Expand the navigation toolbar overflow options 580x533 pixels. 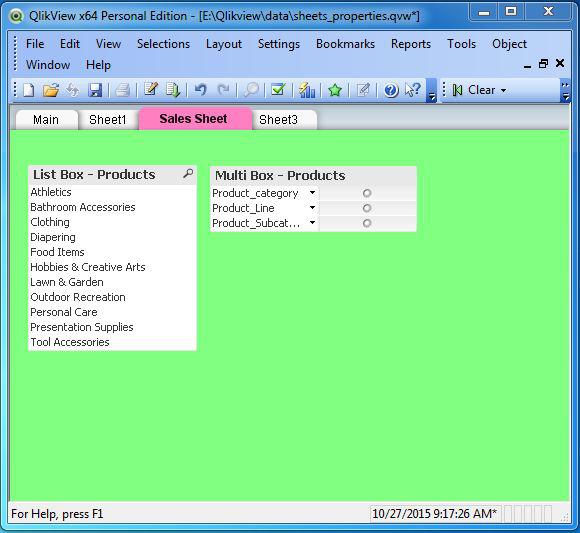tap(565, 90)
